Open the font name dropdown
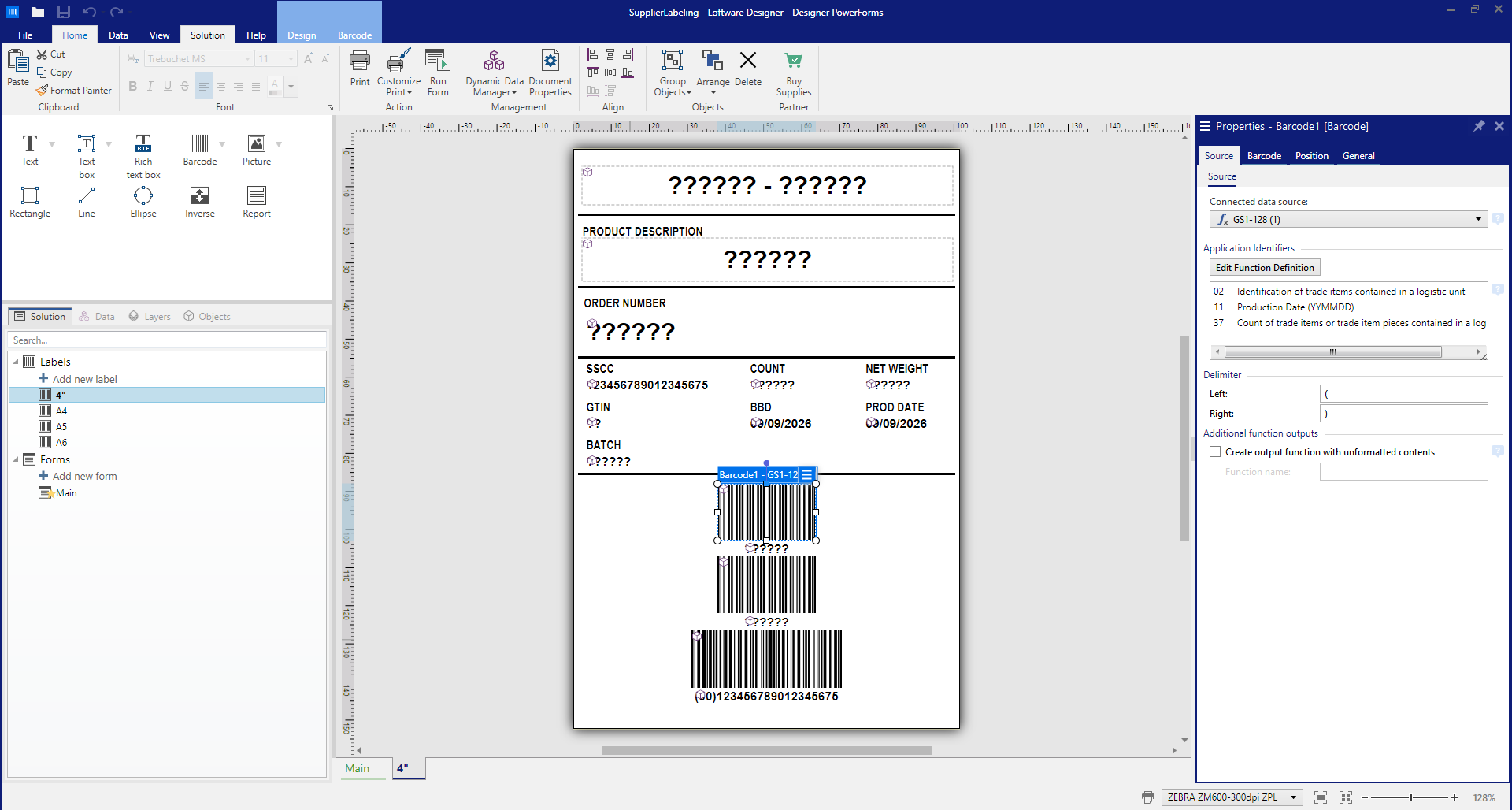The image size is (1512, 810). [247, 59]
